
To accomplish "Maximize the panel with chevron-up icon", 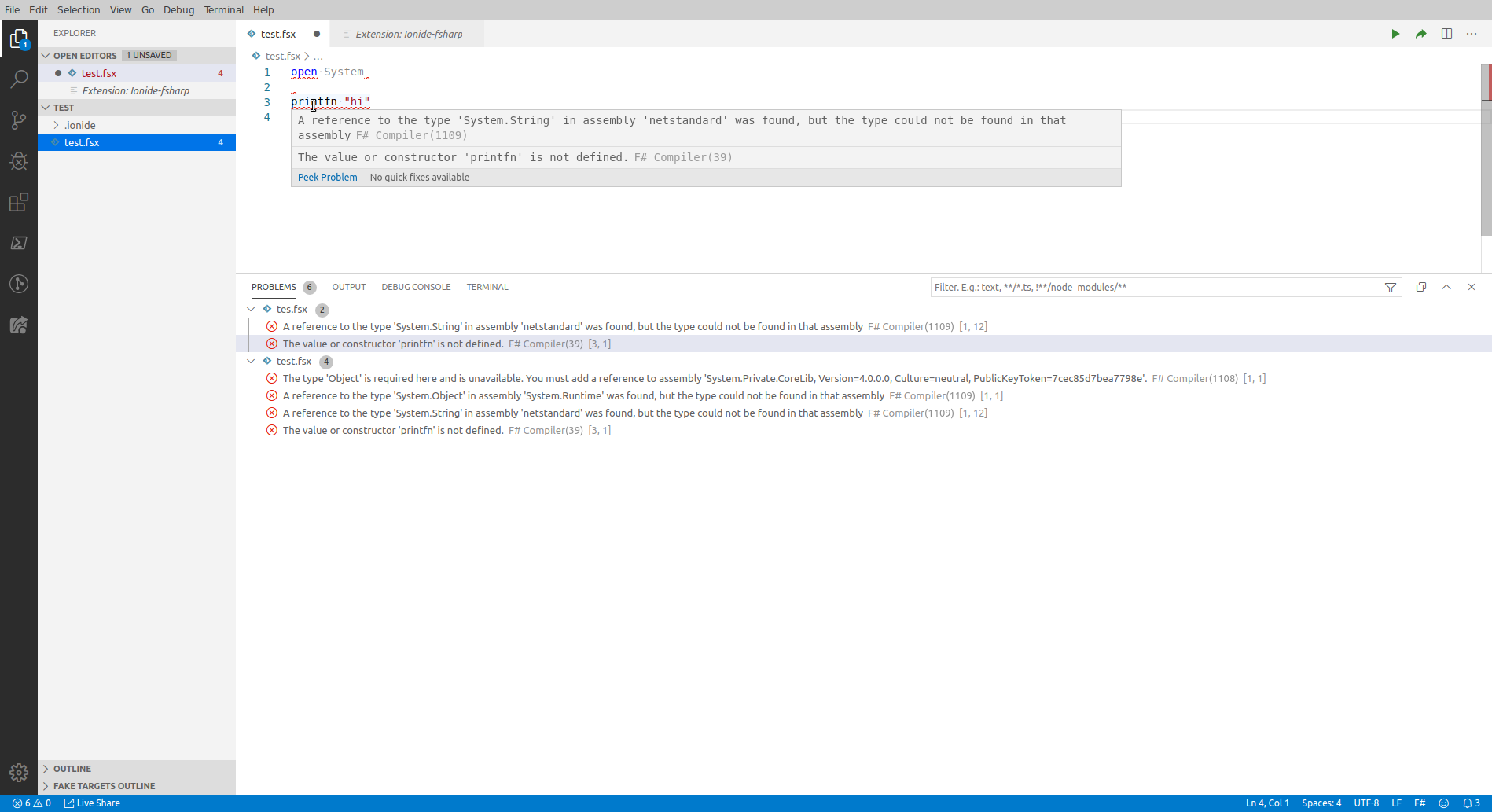I will (x=1446, y=288).
